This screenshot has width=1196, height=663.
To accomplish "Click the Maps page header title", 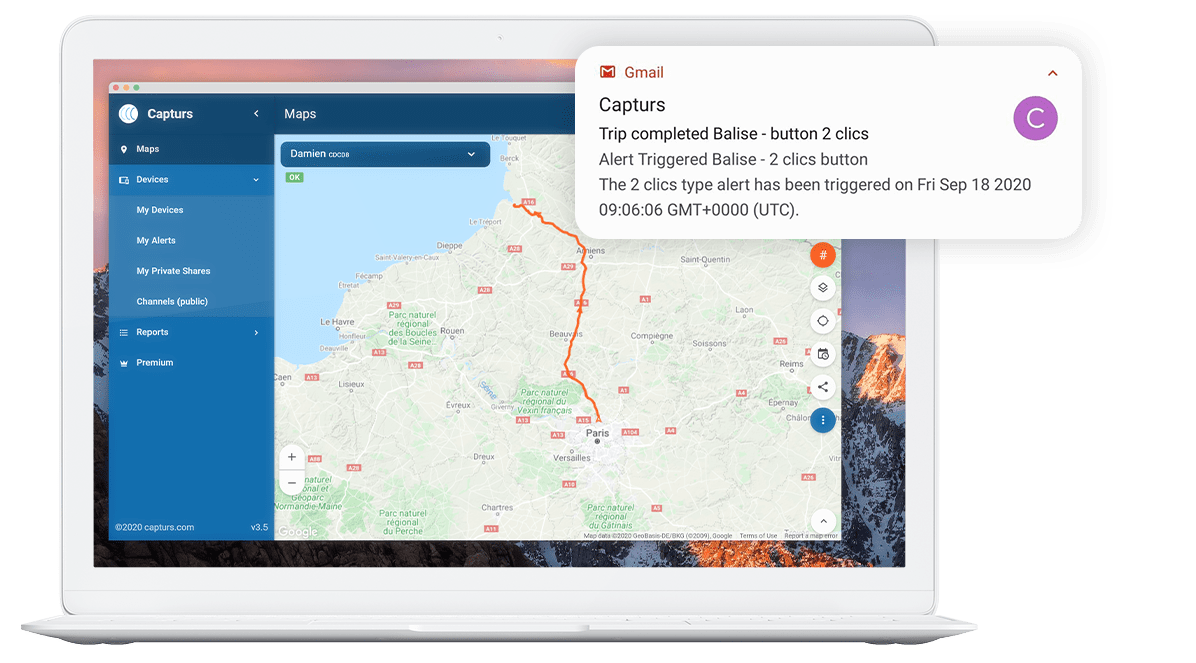I will point(300,114).
